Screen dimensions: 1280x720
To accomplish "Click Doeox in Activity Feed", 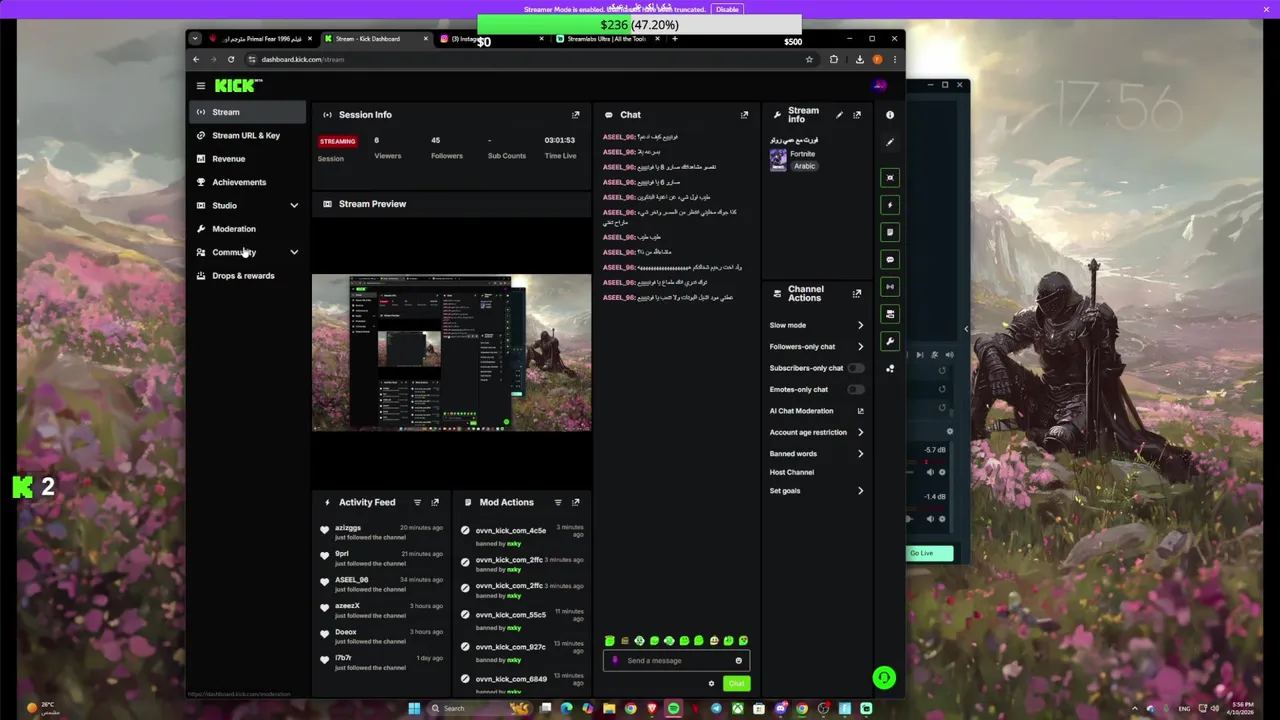I will pos(346,632).
